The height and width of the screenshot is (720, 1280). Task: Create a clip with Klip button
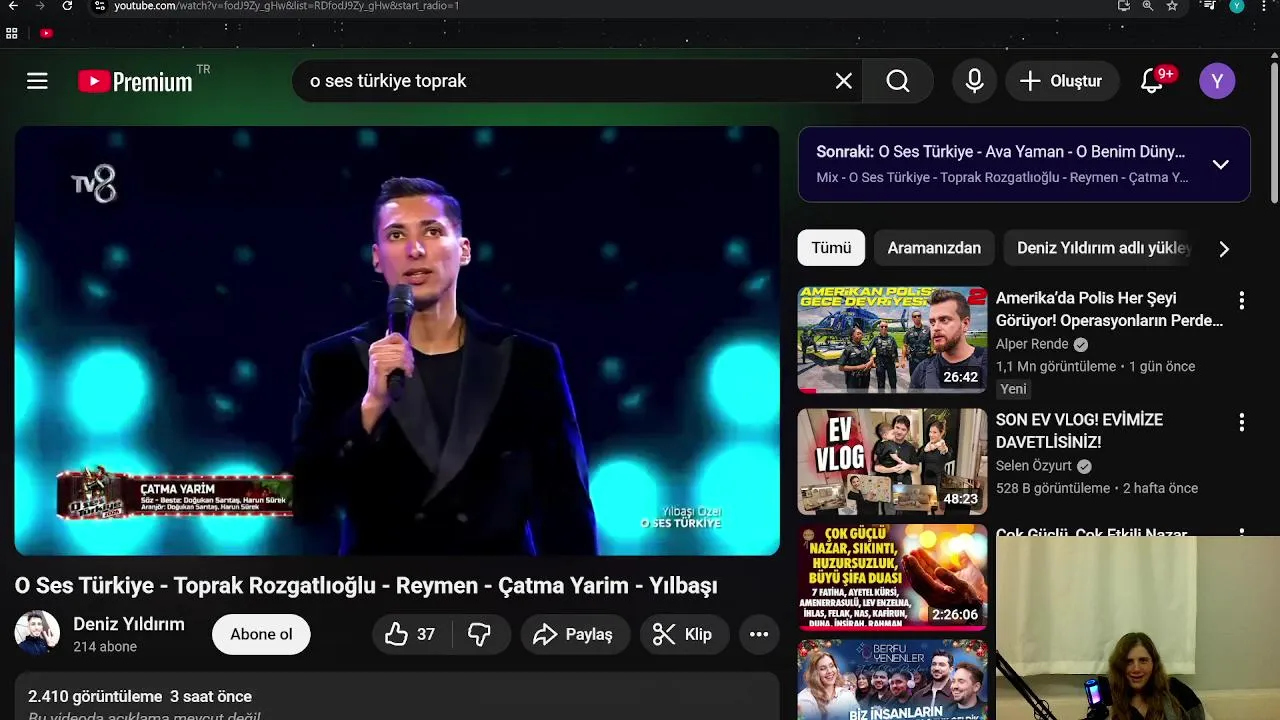click(x=684, y=634)
